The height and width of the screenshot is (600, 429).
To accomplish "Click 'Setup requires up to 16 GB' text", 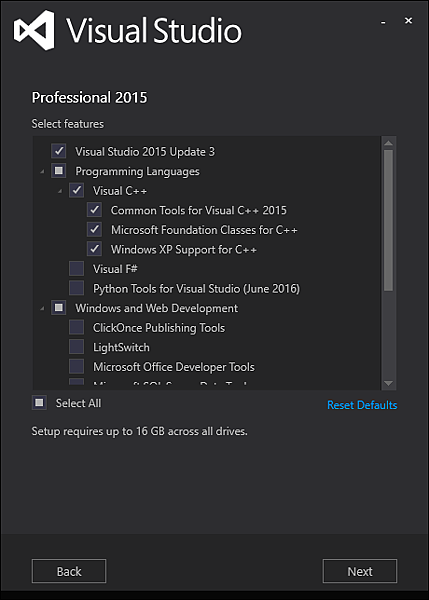I will click(139, 431).
